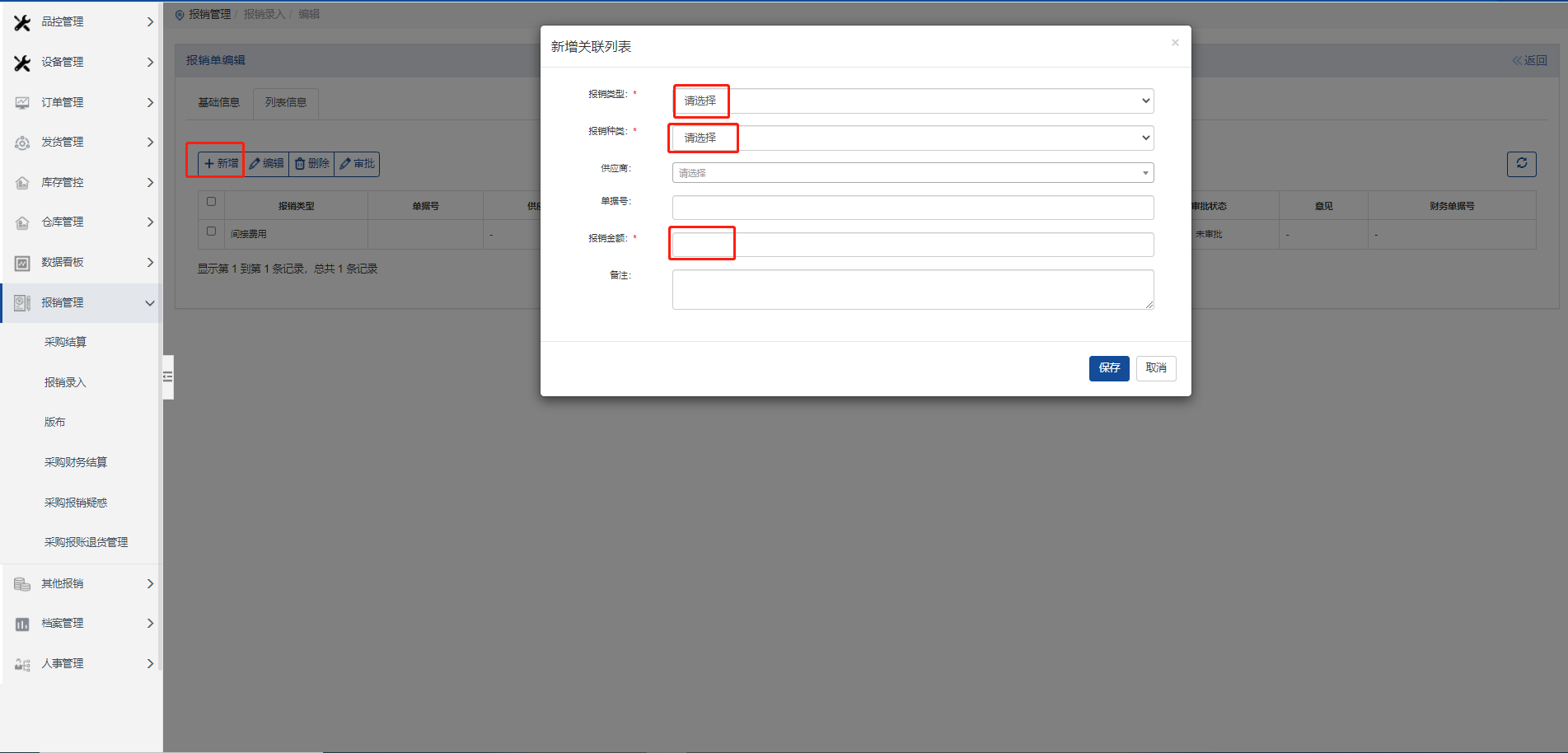Click the 品控管理 sidebar icon
Viewport: 1568px width, 753px height.
click(x=22, y=22)
